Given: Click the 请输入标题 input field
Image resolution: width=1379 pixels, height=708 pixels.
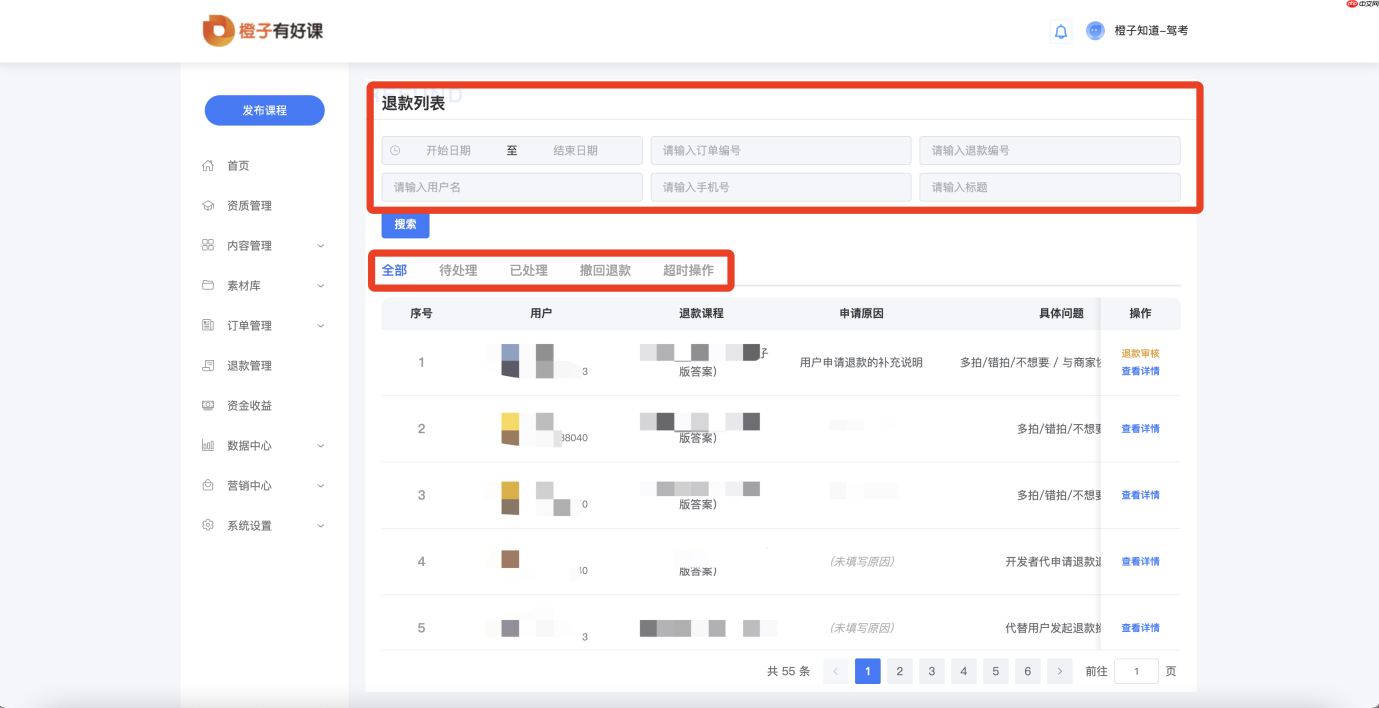Looking at the screenshot, I should tap(1050, 187).
